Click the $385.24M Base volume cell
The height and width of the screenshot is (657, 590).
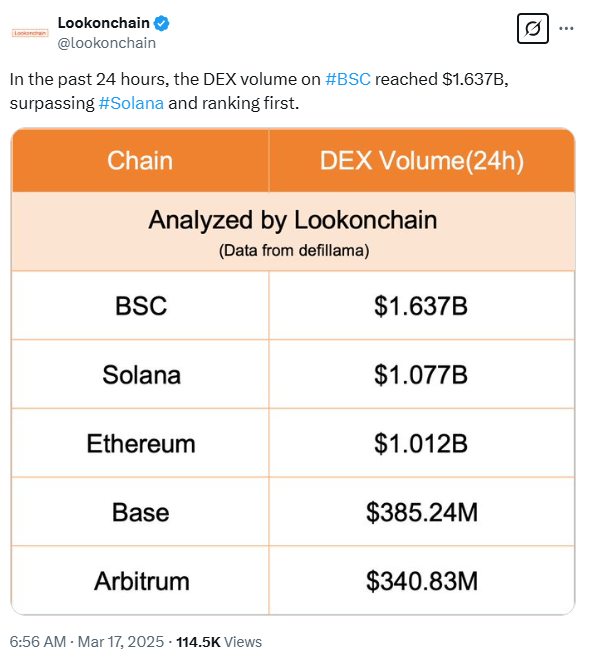point(422,512)
